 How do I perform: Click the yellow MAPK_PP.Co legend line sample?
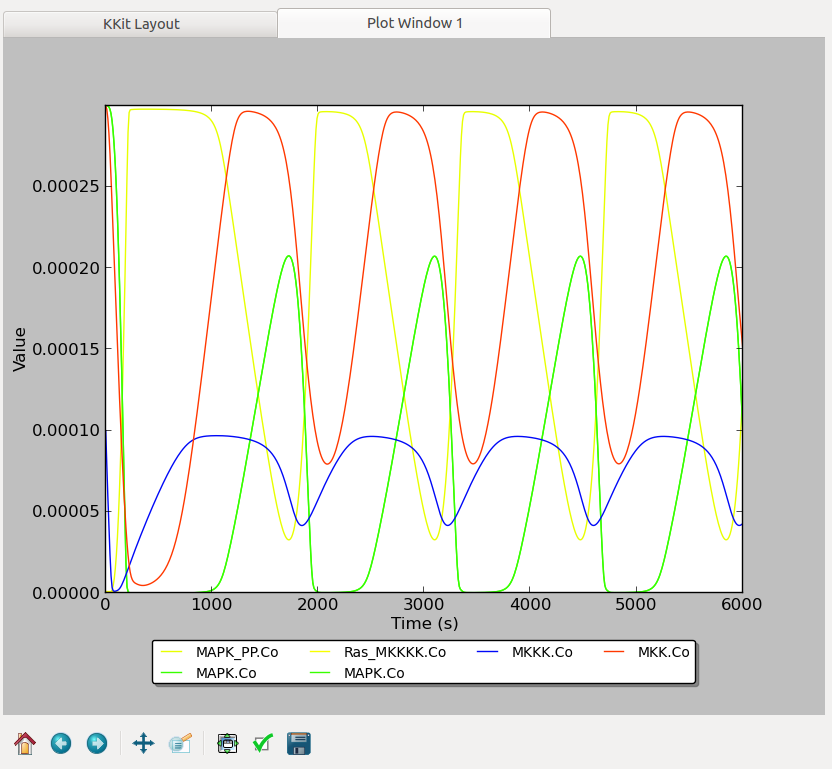[171, 652]
